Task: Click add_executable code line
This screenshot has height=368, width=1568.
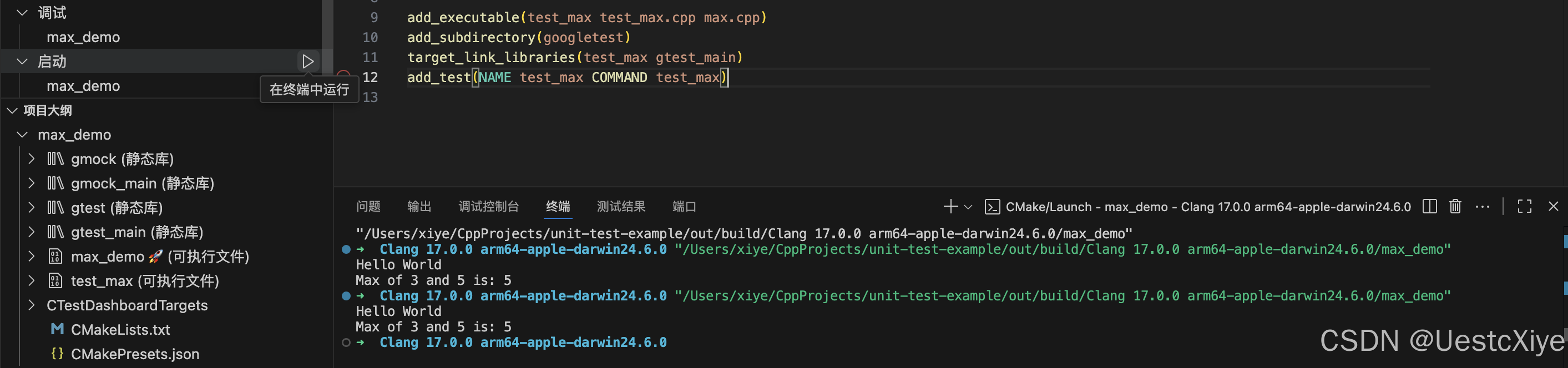Action: [x=587, y=18]
